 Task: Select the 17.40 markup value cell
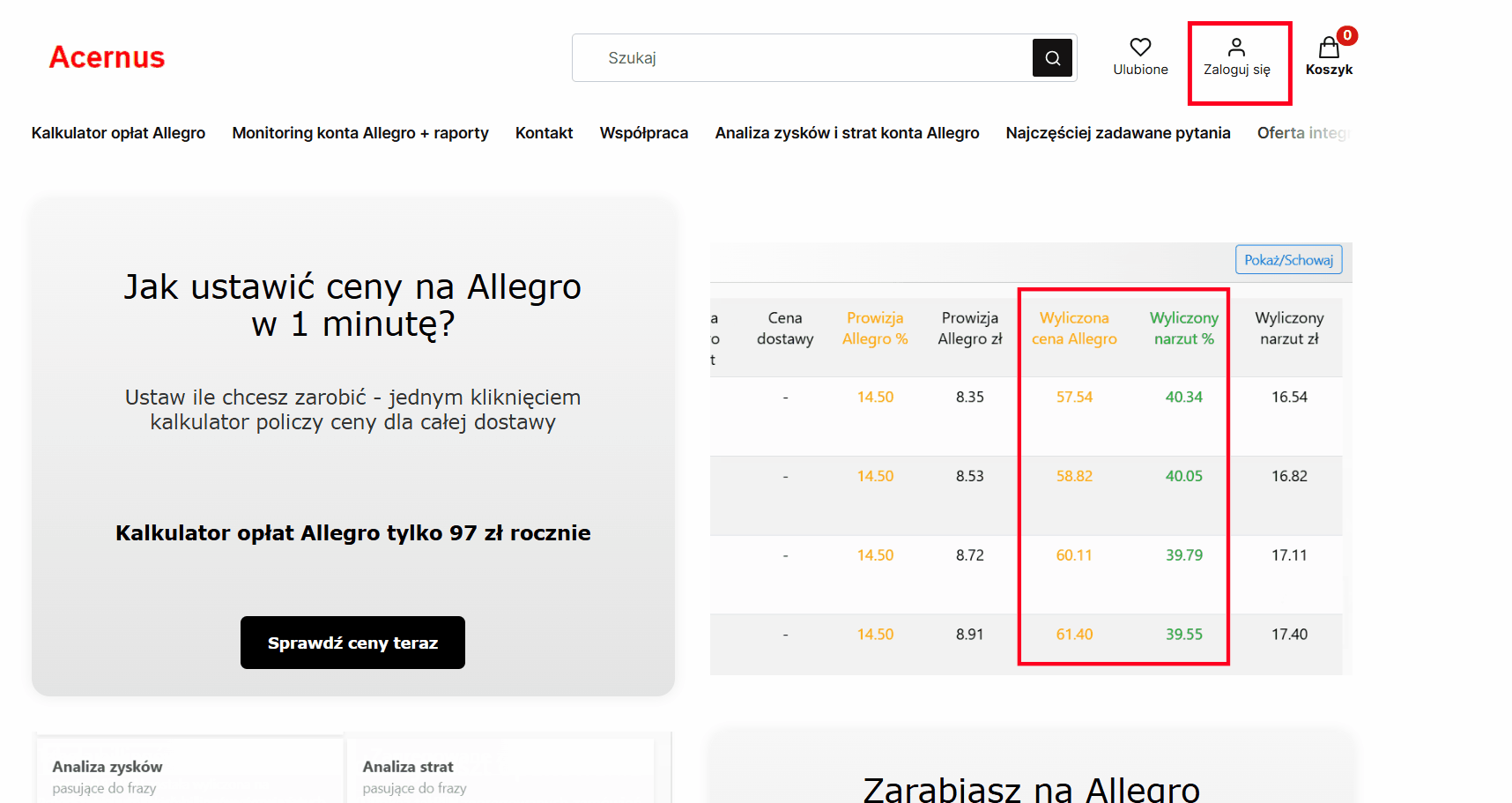[x=1289, y=635]
